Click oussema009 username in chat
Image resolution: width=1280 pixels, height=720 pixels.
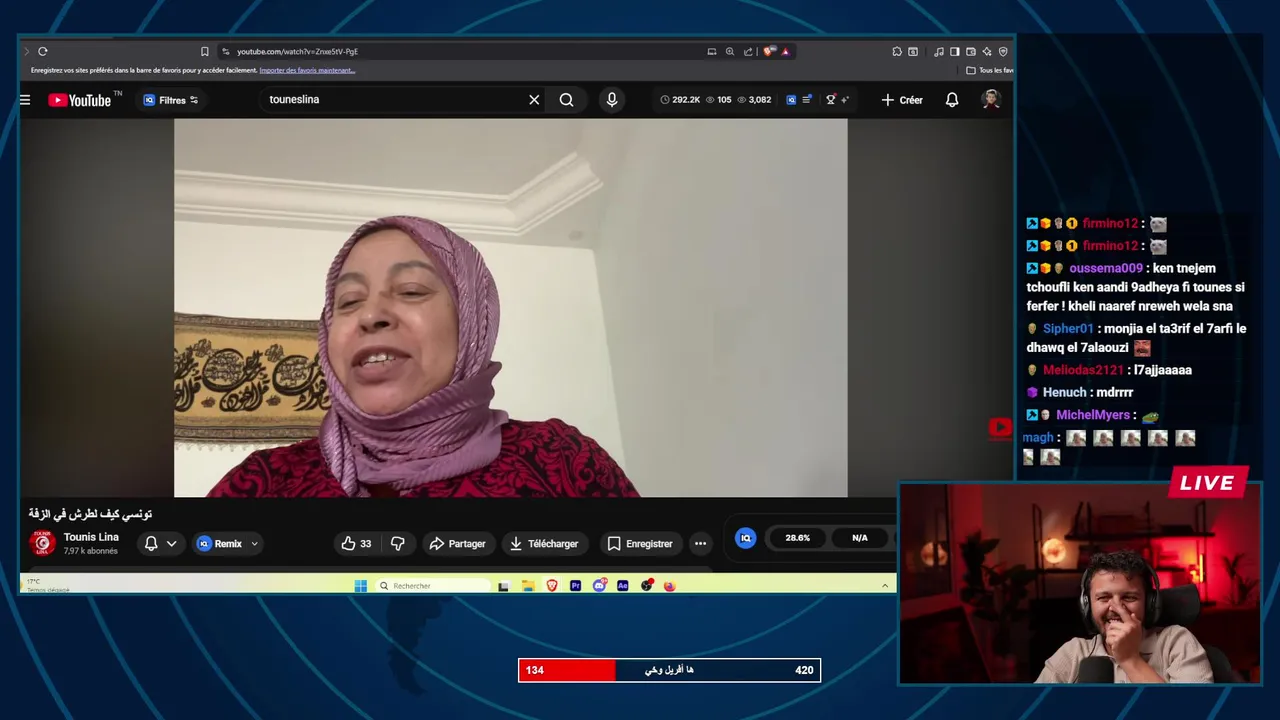pyautogui.click(x=1106, y=268)
